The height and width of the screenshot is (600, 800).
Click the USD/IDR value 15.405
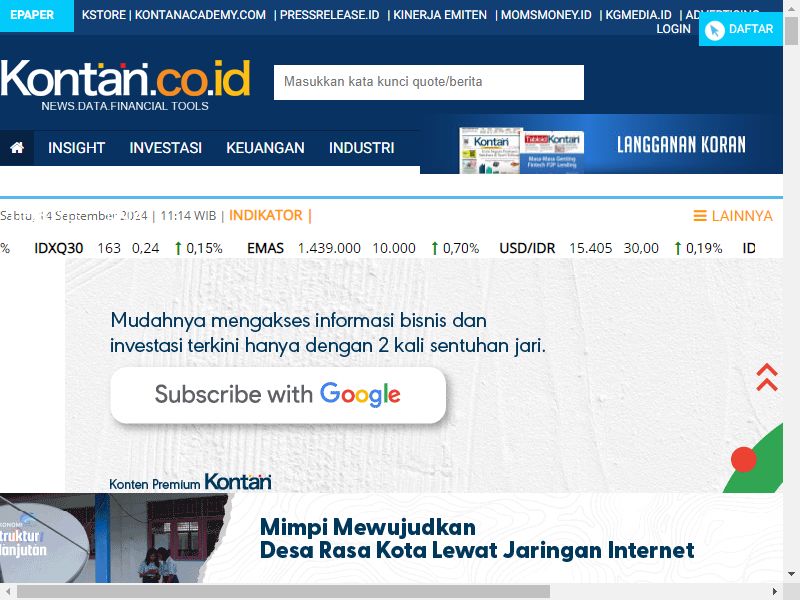point(591,248)
